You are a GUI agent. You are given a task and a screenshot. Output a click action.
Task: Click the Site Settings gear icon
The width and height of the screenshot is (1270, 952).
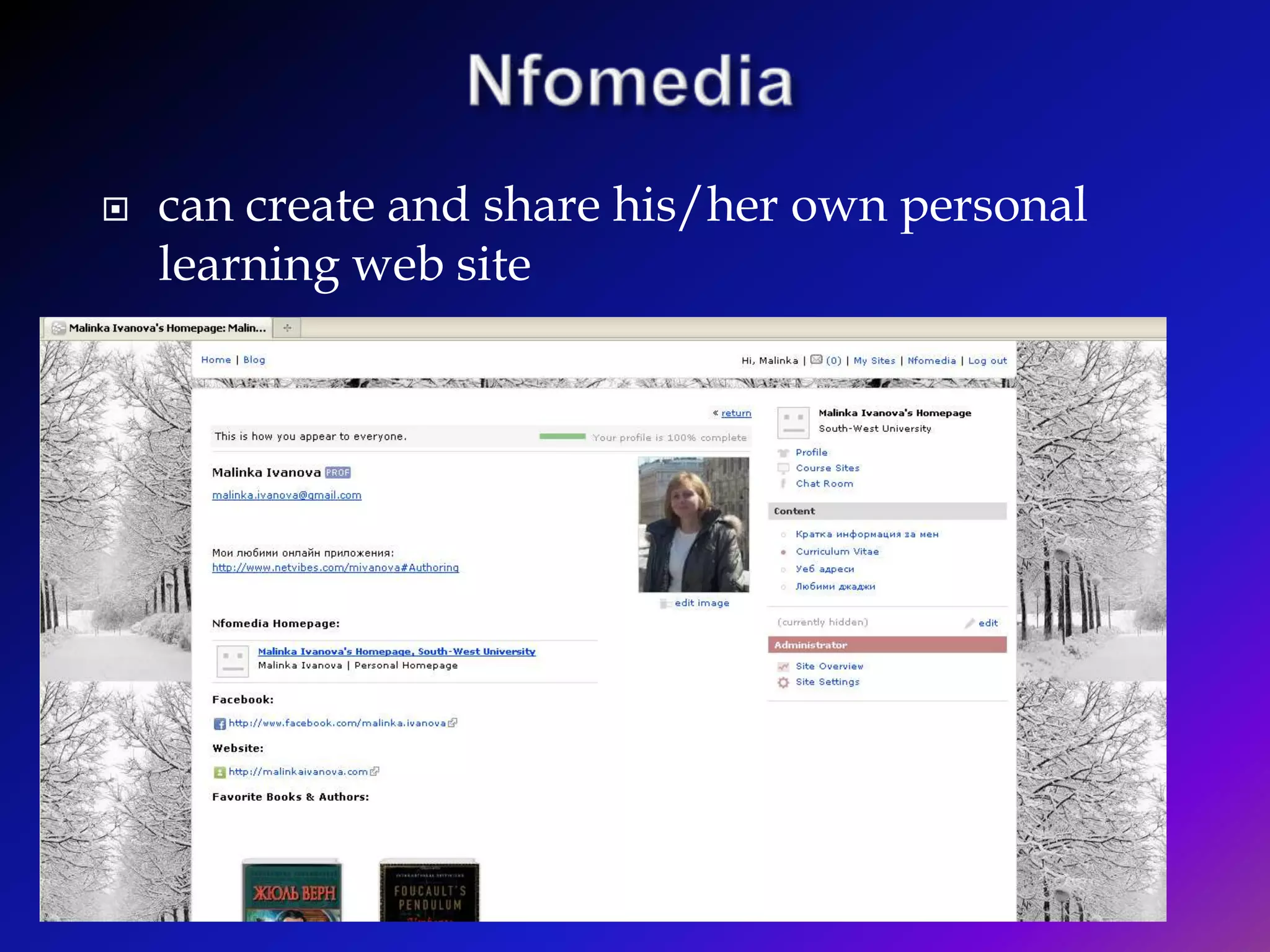[783, 682]
